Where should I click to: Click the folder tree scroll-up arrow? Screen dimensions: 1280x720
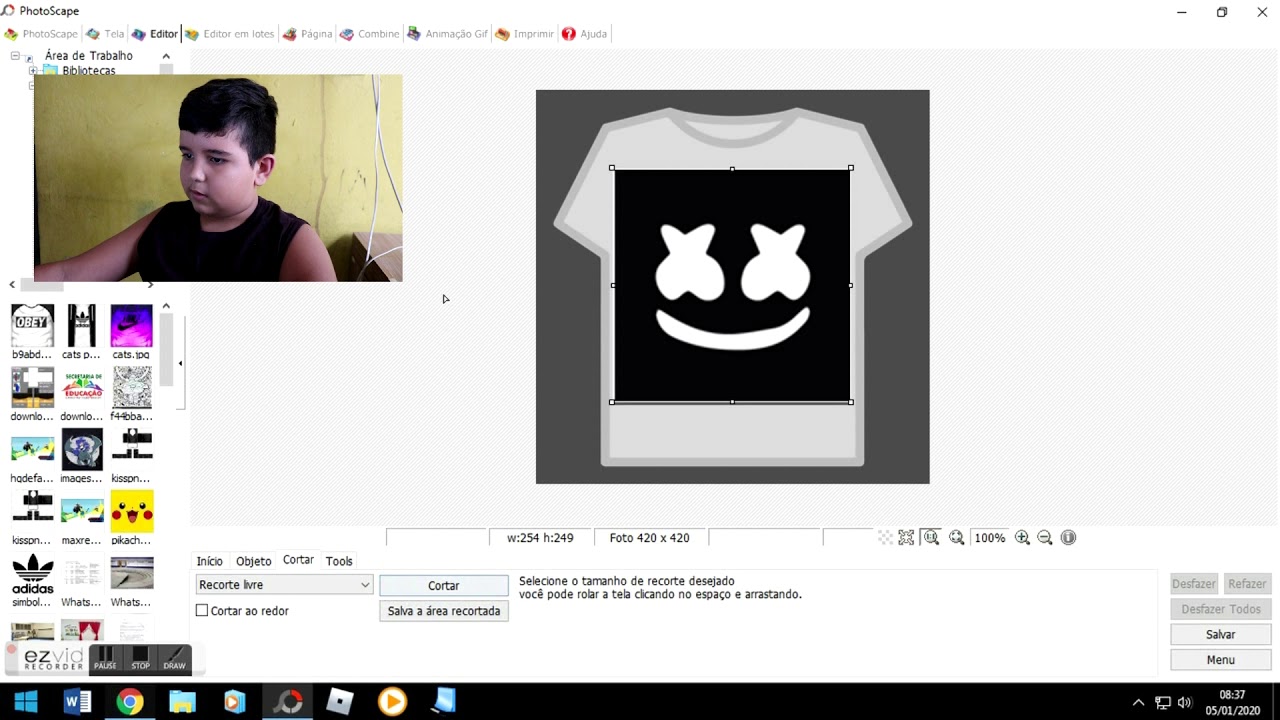[166, 56]
